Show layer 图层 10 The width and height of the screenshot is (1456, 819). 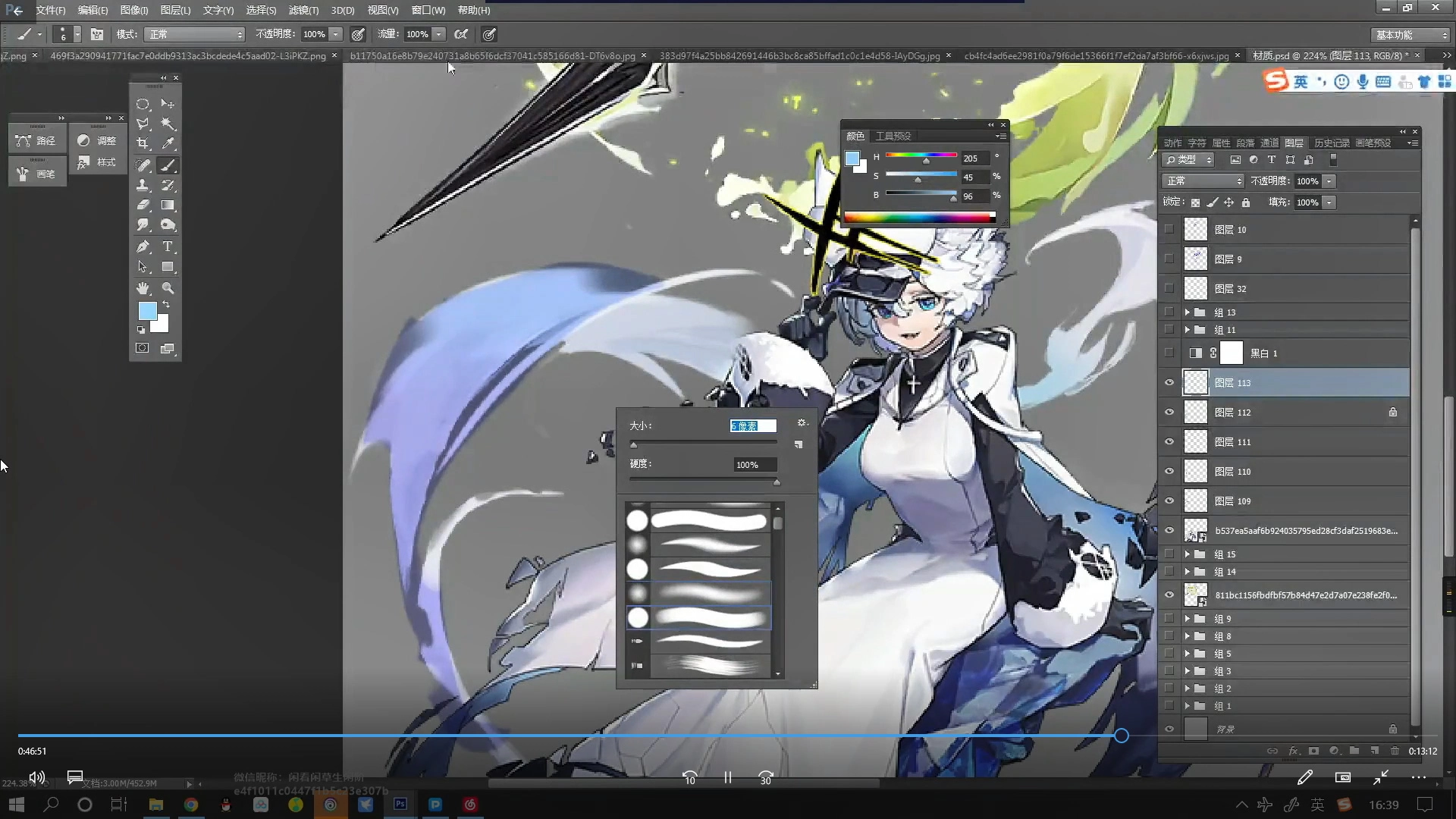[x=1169, y=229]
